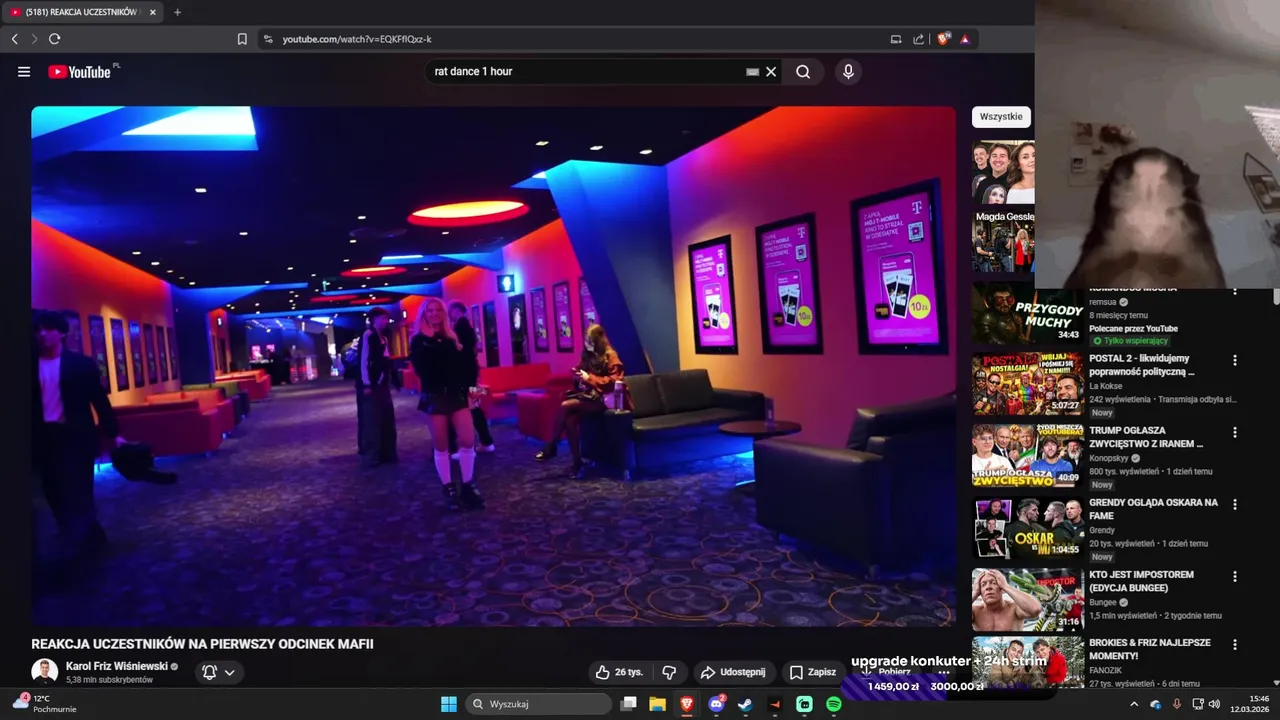Image resolution: width=1280 pixels, height=720 pixels.
Task: Open Brave Rewards triangle icon
Action: pyautogui.click(x=965, y=39)
